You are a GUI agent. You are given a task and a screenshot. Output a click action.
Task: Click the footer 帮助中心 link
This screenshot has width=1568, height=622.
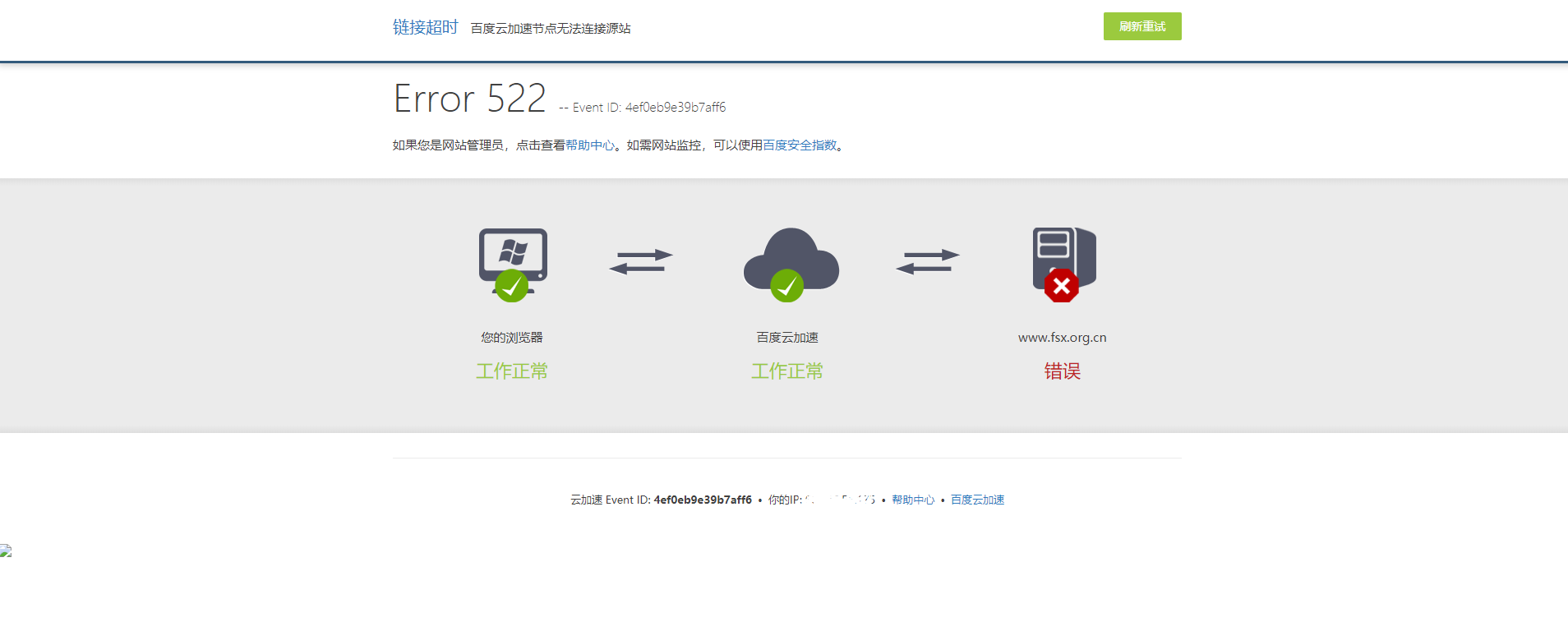click(x=913, y=500)
